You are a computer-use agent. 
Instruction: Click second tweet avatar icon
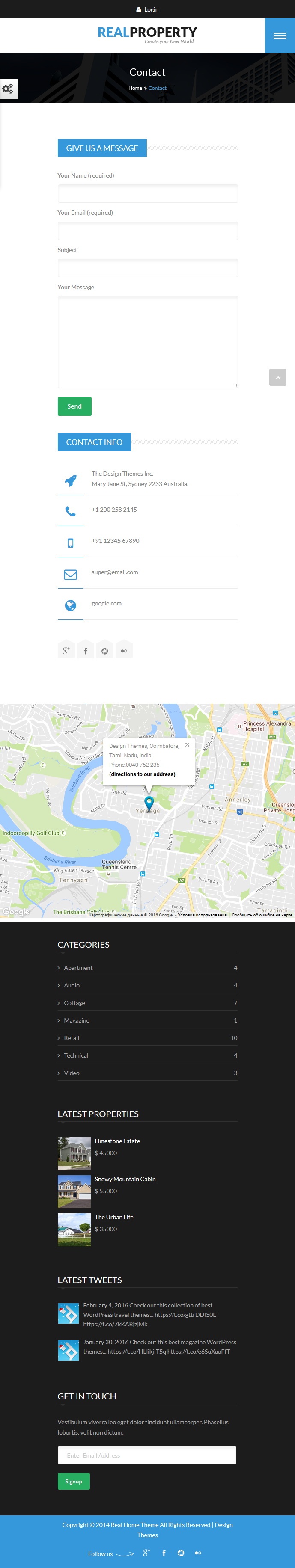click(x=68, y=1350)
